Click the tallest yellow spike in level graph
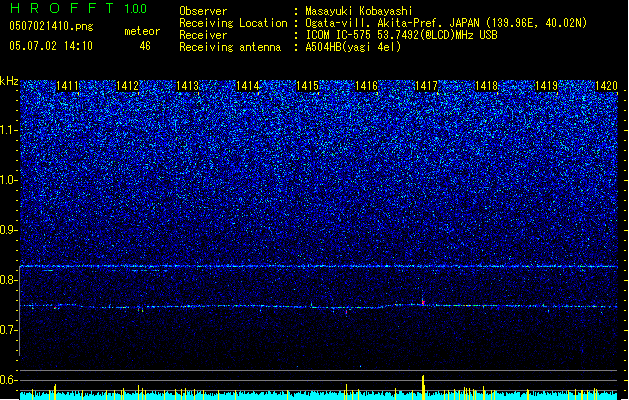 (423, 387)
